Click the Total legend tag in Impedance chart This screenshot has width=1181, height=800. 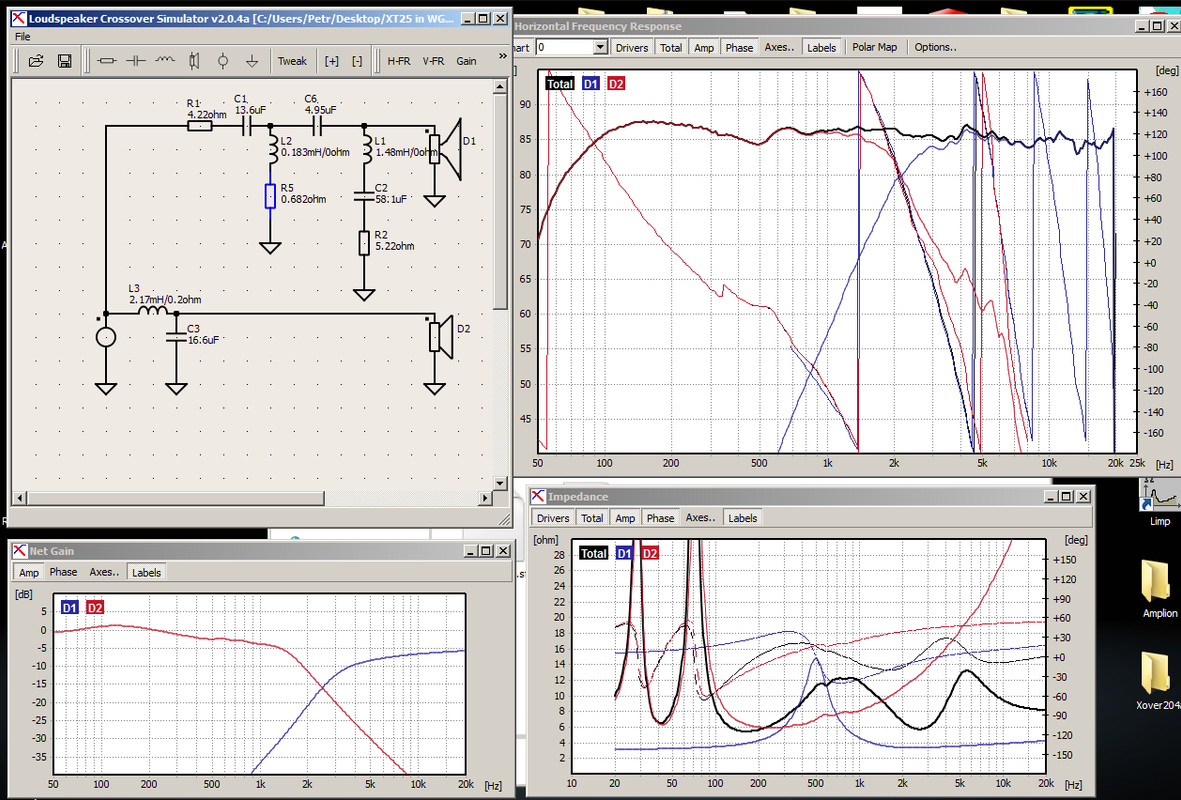(x=594, y=553)
